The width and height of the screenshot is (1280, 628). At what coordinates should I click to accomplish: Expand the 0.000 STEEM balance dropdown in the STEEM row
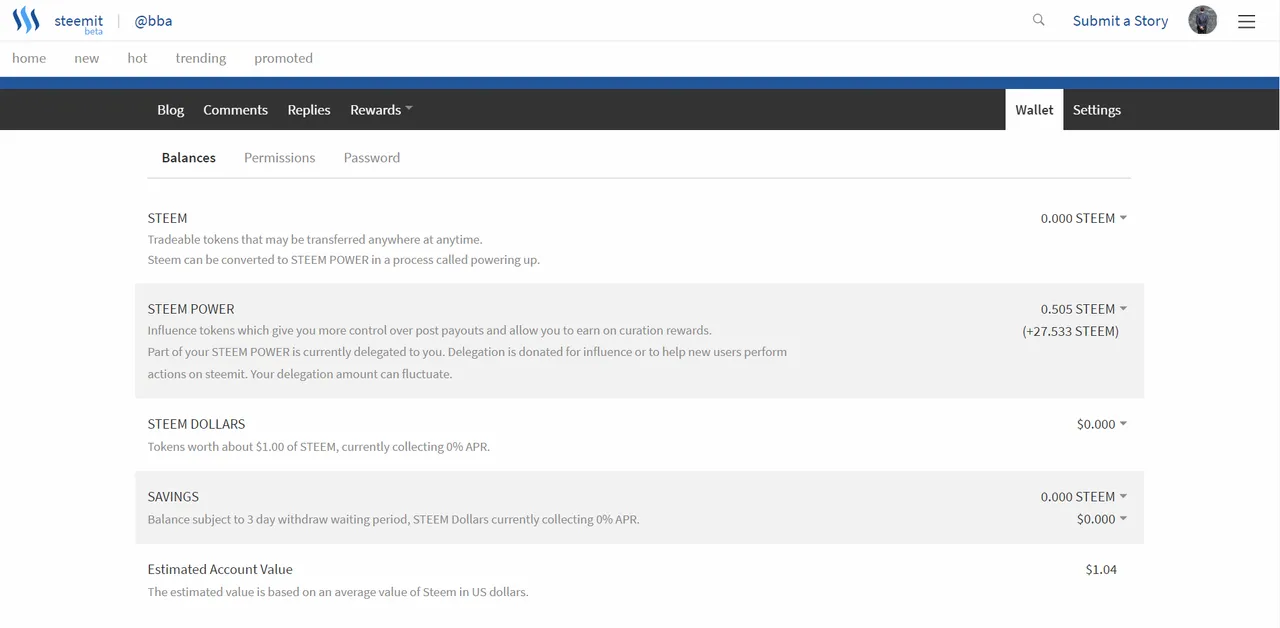pos(1084,218)
